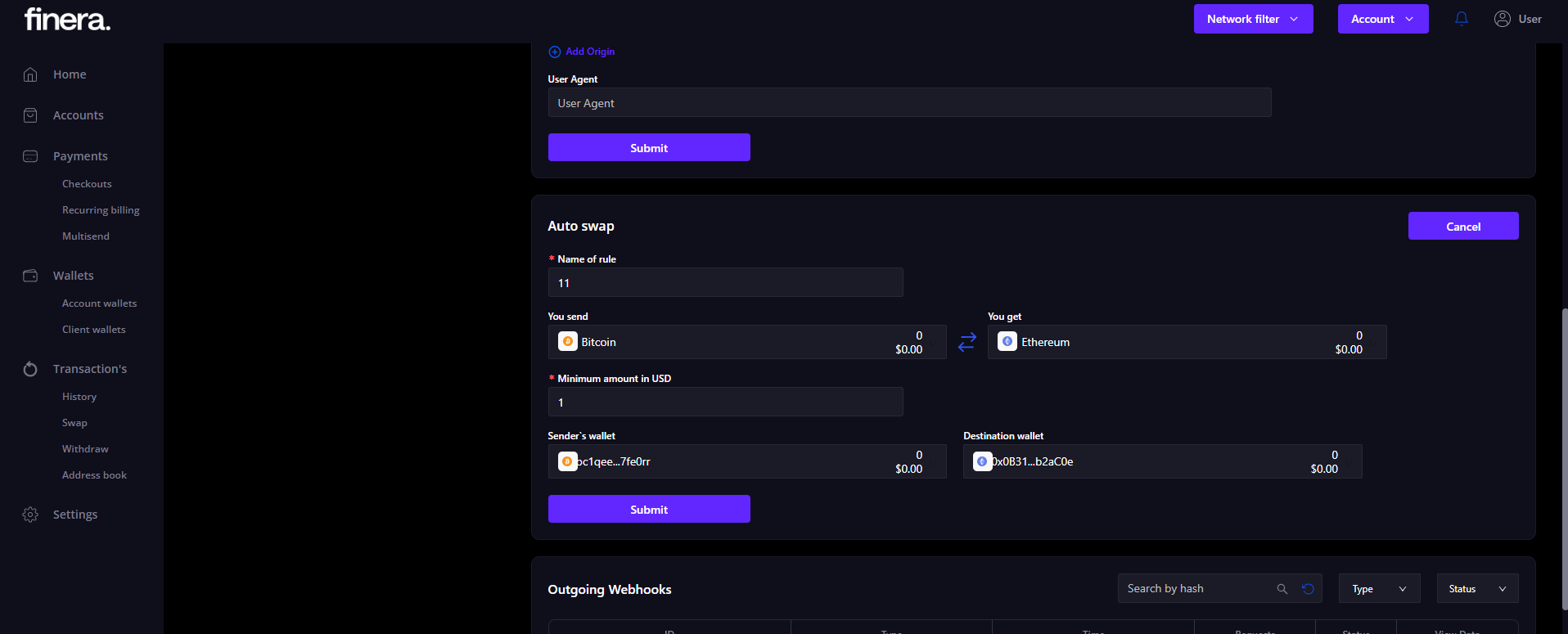The width and height of the screenshot is (1568, 634).
Task: Open Recurring billing from the sidebar
Action: [x=101, y=210]
